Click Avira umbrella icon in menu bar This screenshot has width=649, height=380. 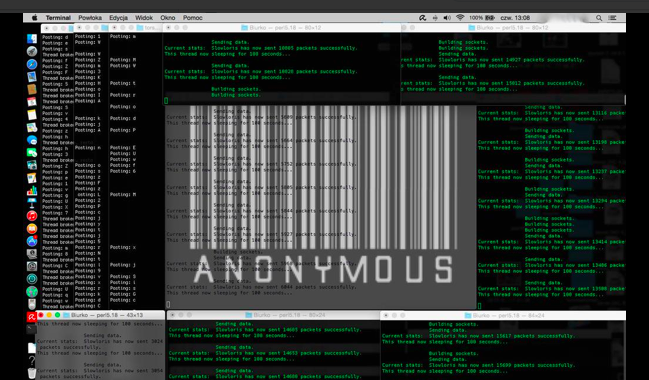[422, 18]
